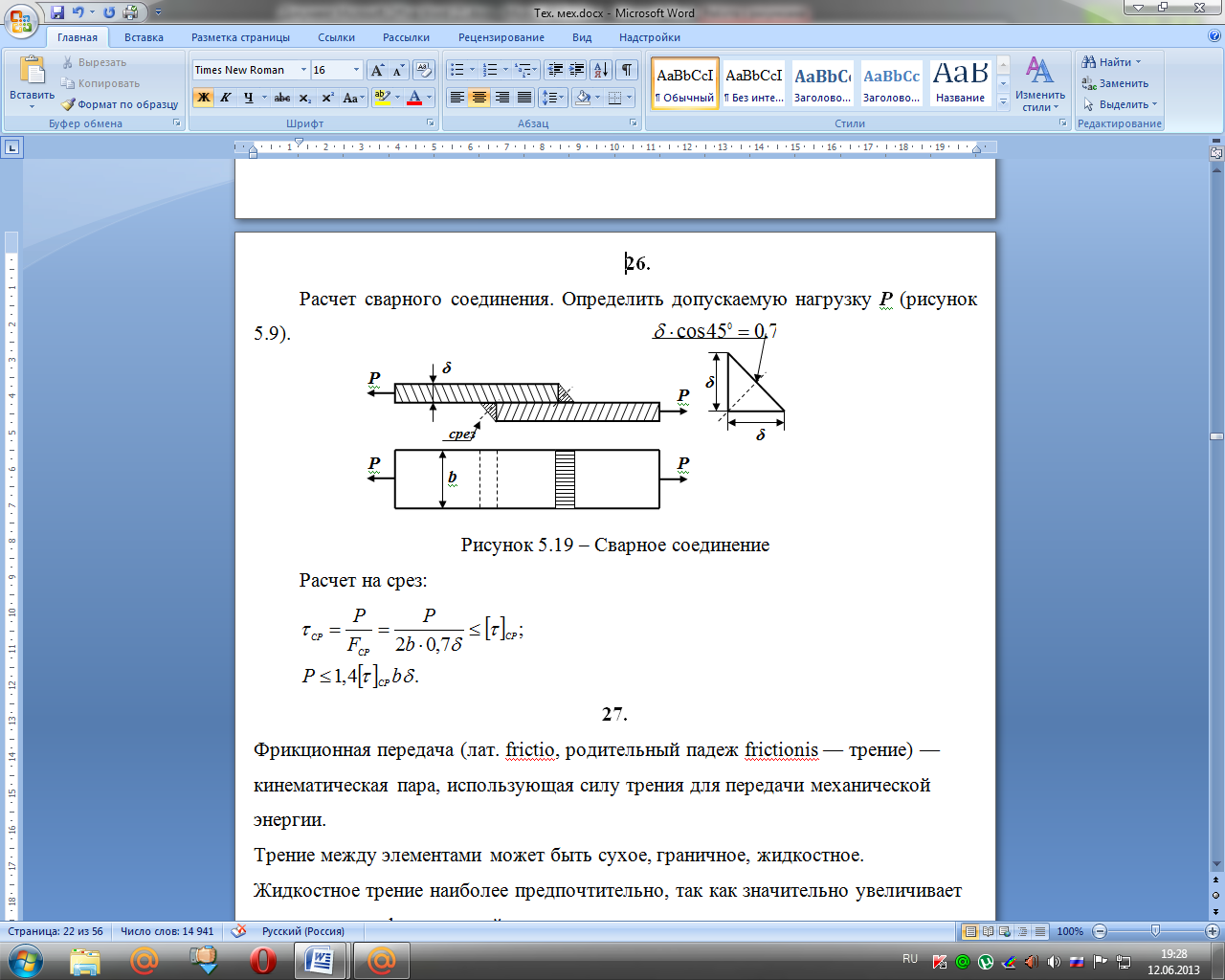Screen dimensions: 1225x980
Task: Sort the selected text
Action: click(x=601, y=70)
